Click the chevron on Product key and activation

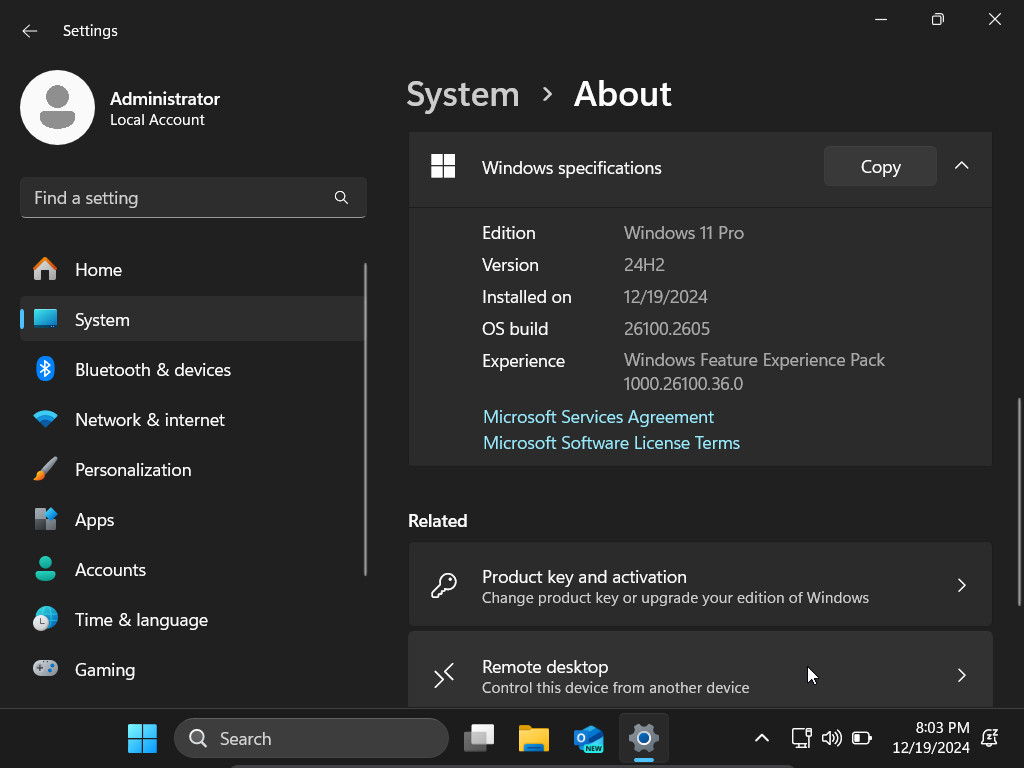click(961, 585)
